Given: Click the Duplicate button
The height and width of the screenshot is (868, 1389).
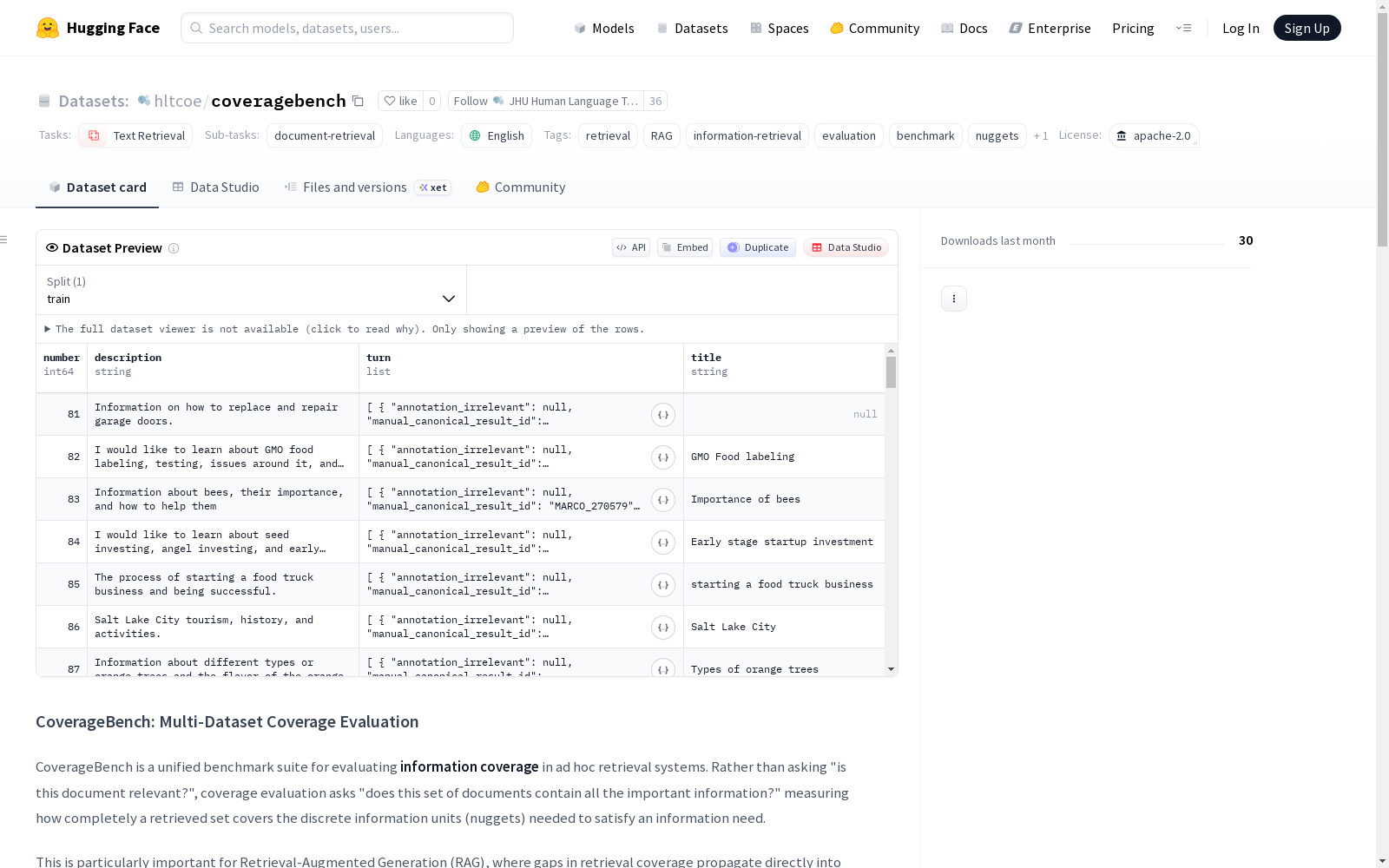Looking at the screenshot, I should click(x=758, y=247).
